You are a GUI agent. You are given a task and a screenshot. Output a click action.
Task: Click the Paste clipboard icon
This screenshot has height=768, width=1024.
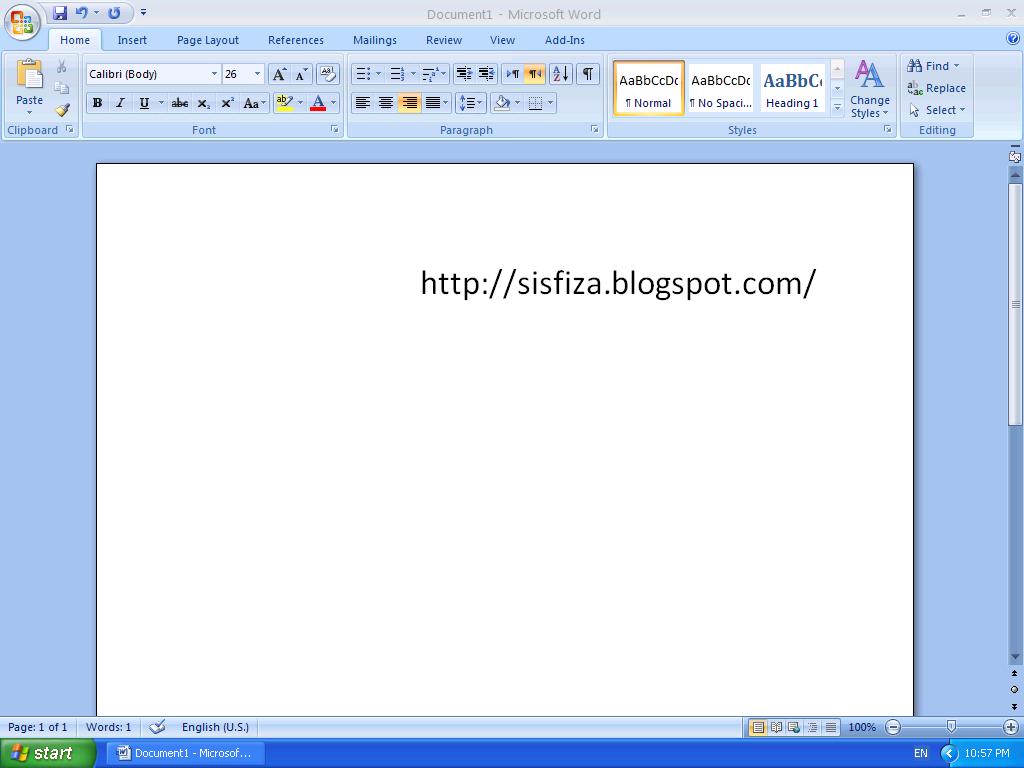(29, 74)
